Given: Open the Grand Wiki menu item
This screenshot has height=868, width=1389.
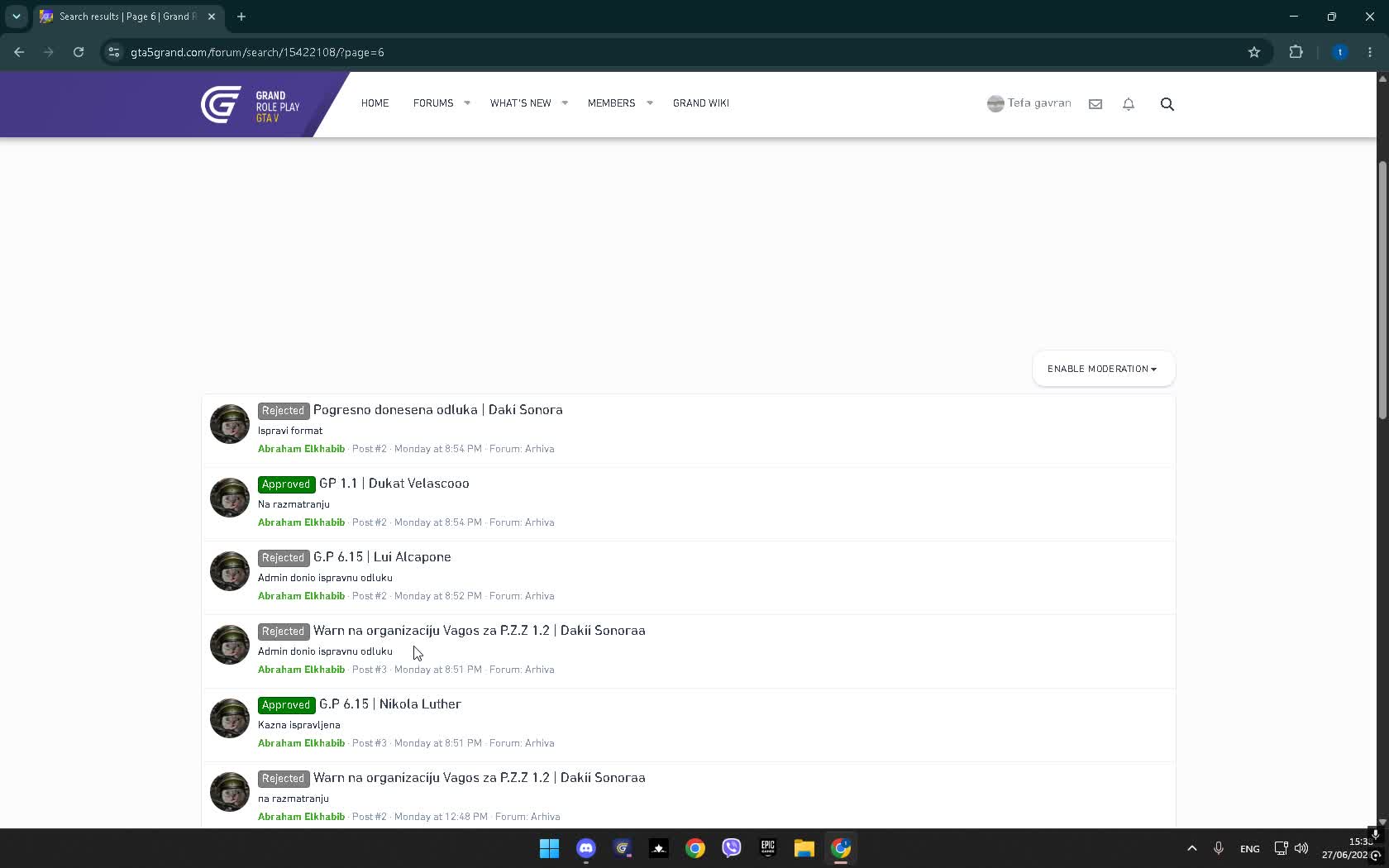Looking at the screenshot, I should [x=700, y=103].
